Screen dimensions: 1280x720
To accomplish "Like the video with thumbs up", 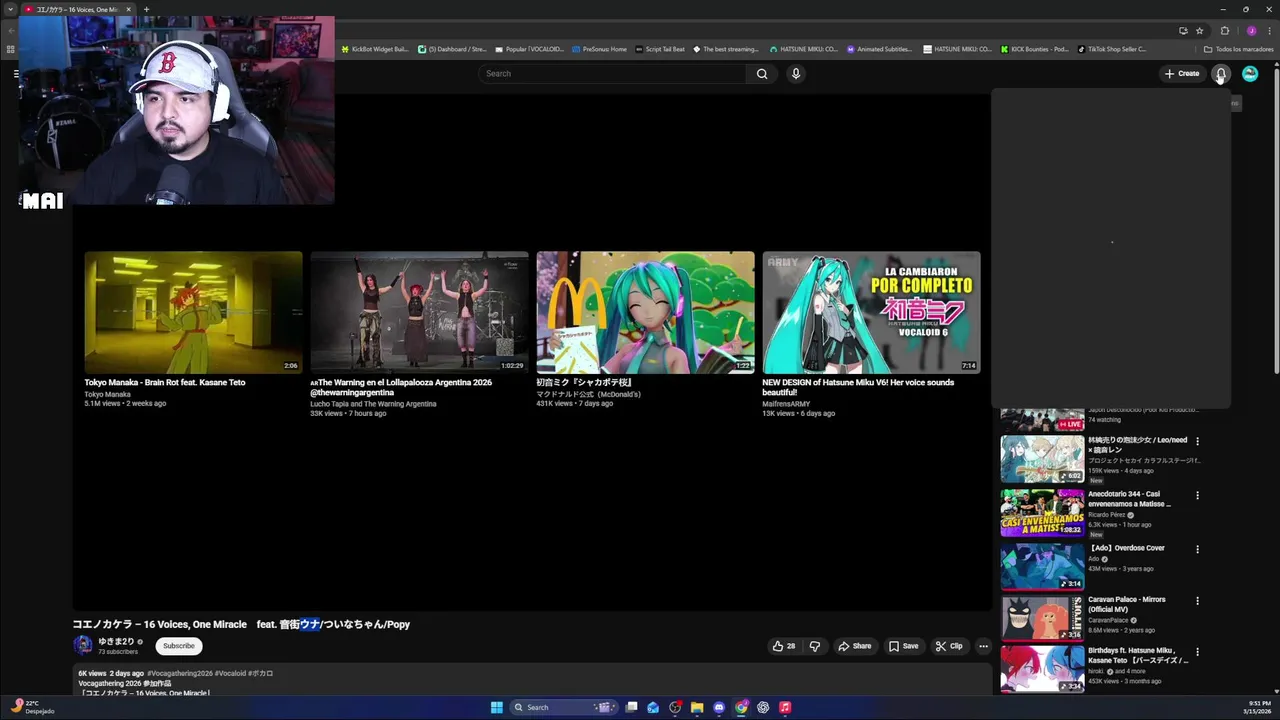I will coord(783,646).
